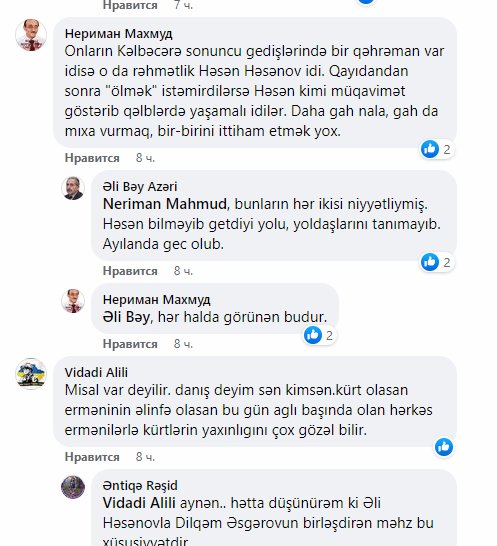Click small Нериман Махмуд avatar on the reply

point(73,301)
